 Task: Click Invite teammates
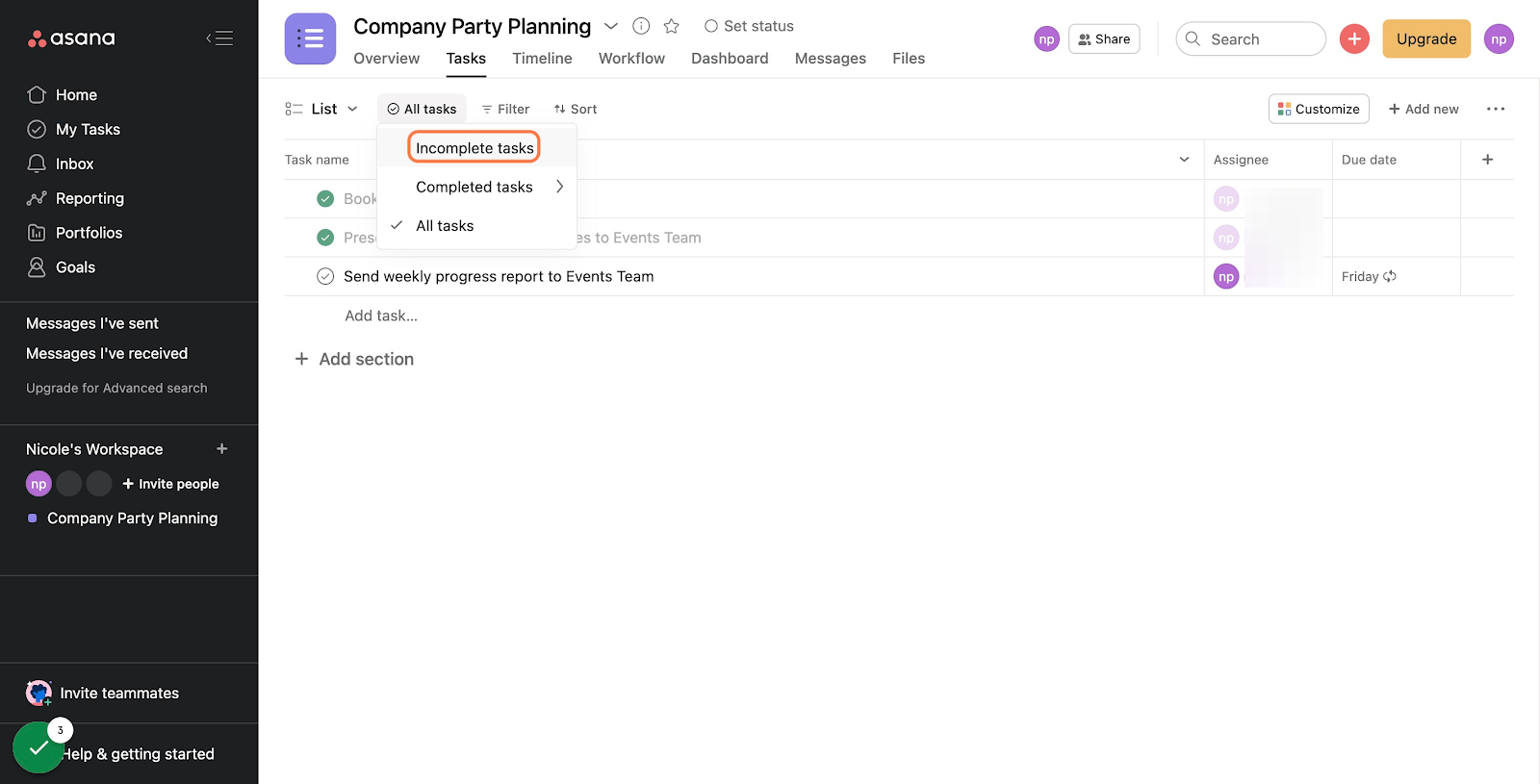click(102, 693)
